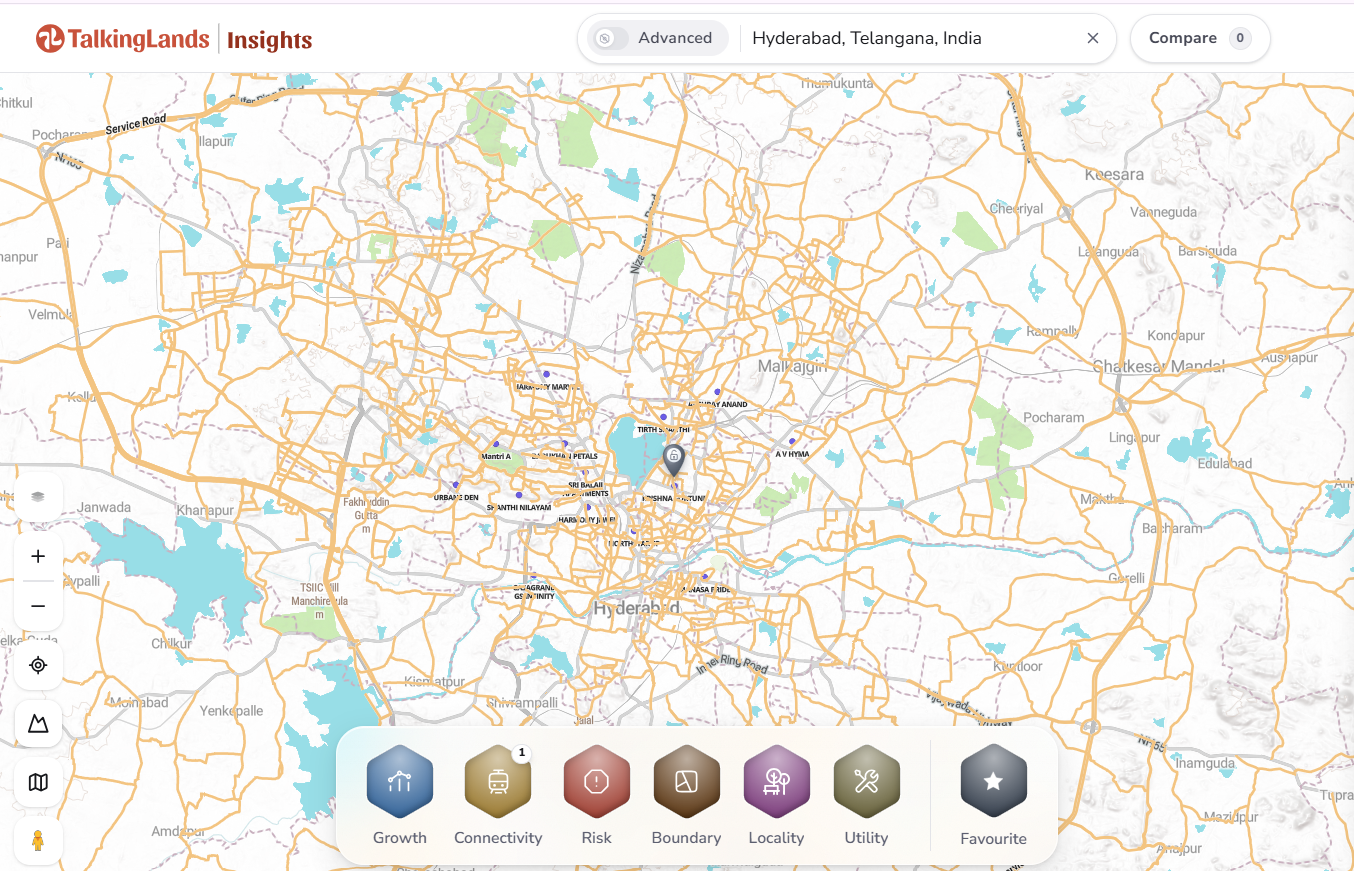The width and height of the screenshot is (1354, 871).
Task: Select the Boundary hexagon icon
Action: (x=686, y=781)
